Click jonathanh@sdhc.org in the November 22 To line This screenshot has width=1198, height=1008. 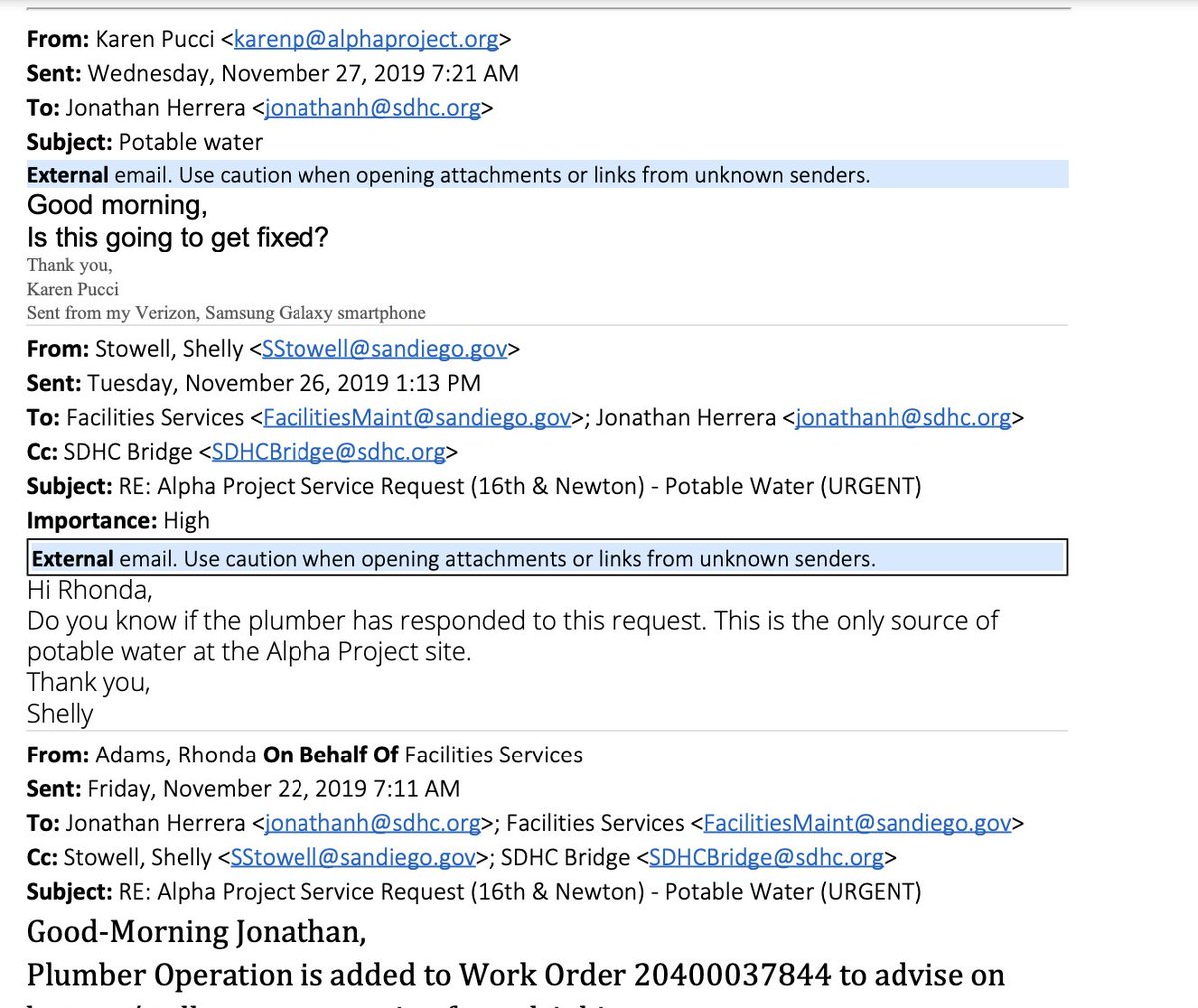coord(372,823)
